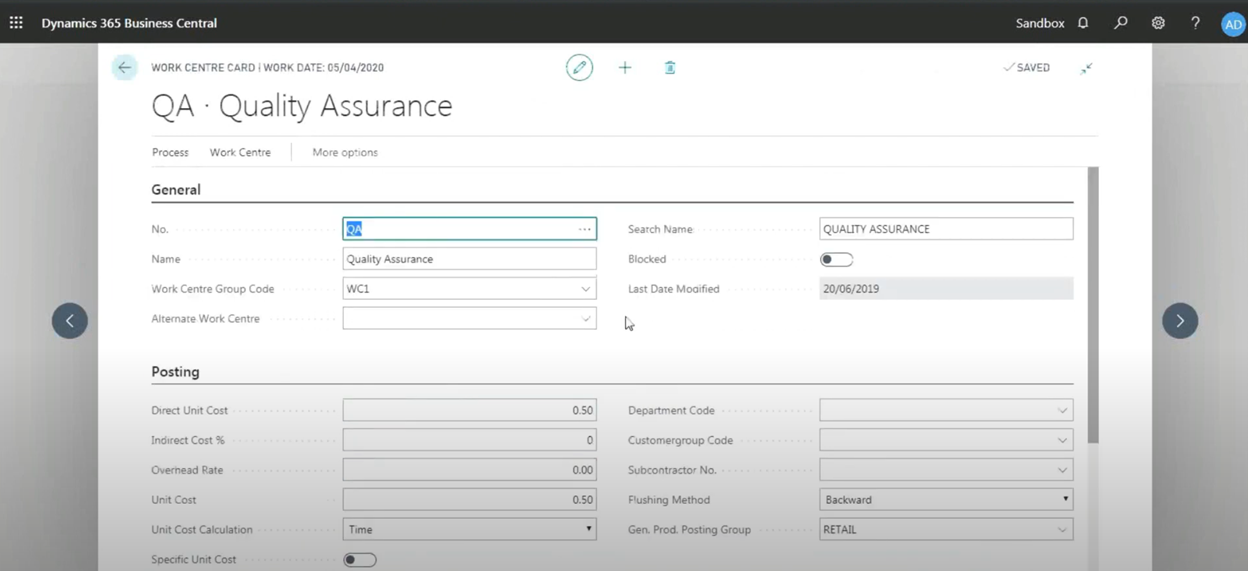1248x571 pixels.
Task: Open the Work Centre menu
Action: coord(240,152)
